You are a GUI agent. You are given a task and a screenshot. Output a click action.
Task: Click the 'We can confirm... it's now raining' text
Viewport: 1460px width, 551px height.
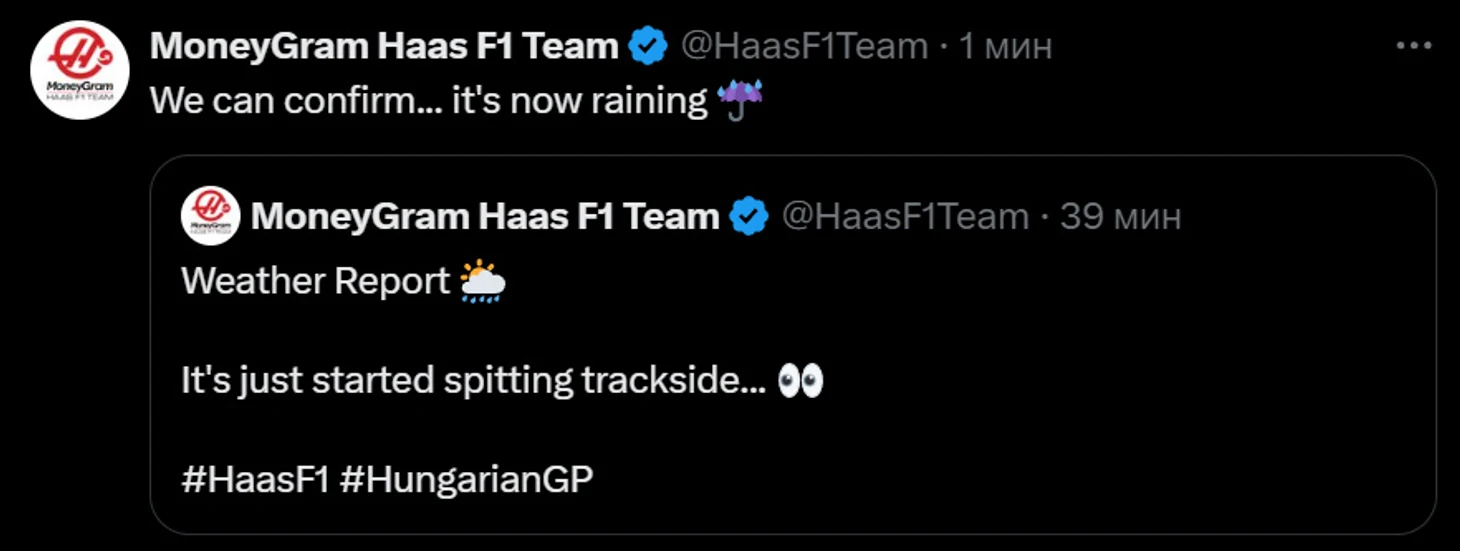(x=428, y=102)
